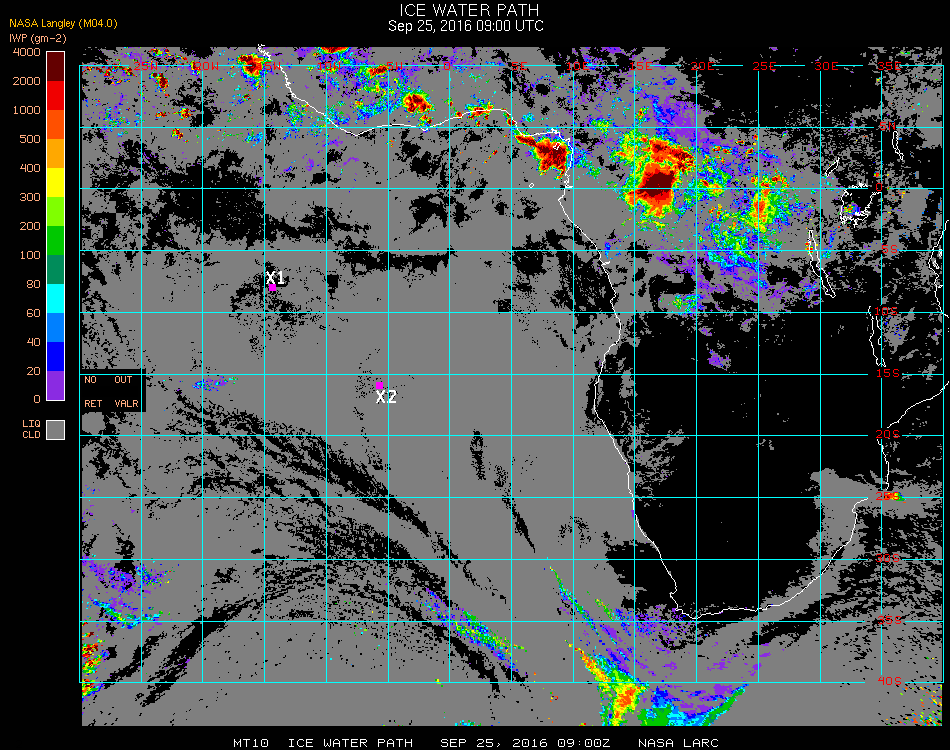The height and width of the screenshot is (750, 950).
Task: Click the '200' legend value
Action: (x=30, y=227)
